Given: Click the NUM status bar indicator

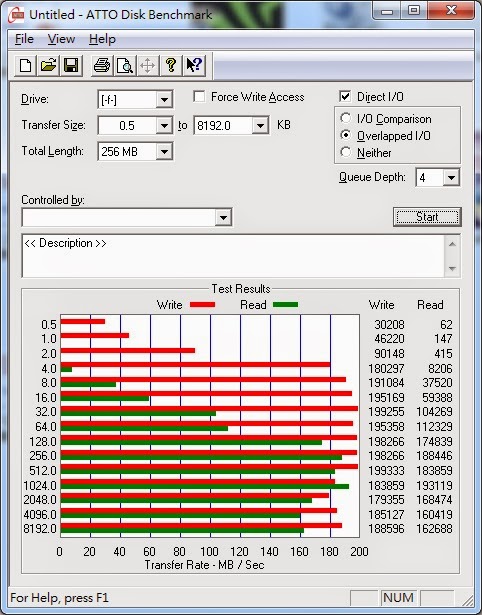Looking at the screenshot, I should pyautogui.click(x=398, y=597).
